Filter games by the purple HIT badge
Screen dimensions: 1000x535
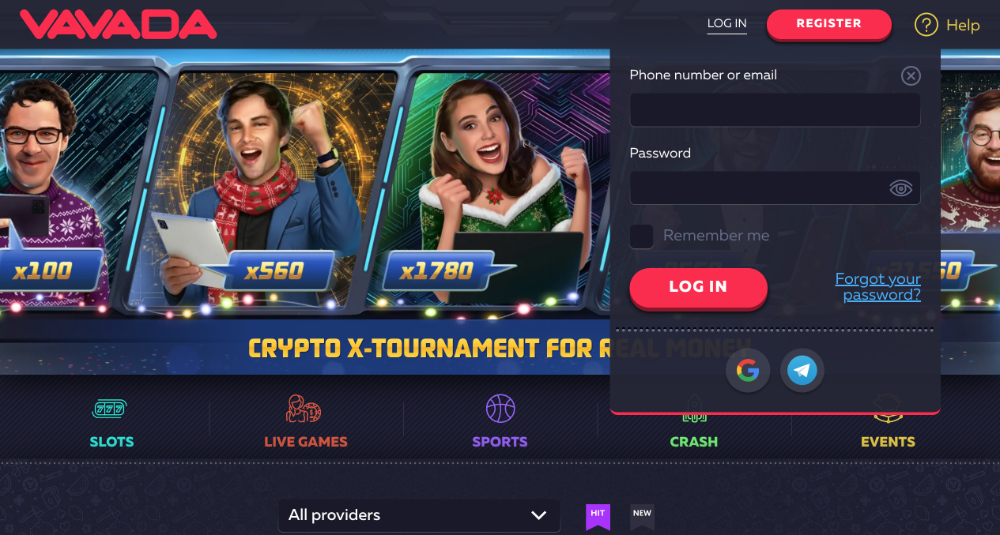click(x=598, y=517)
